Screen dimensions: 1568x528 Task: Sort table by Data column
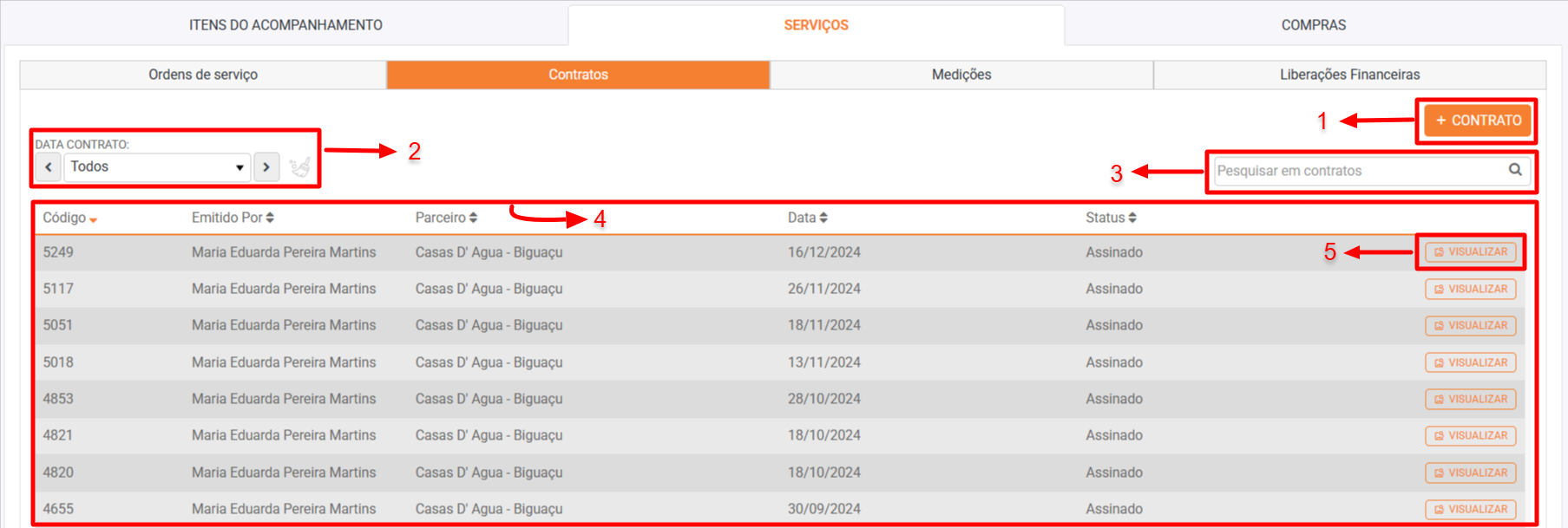coord(807,218)
